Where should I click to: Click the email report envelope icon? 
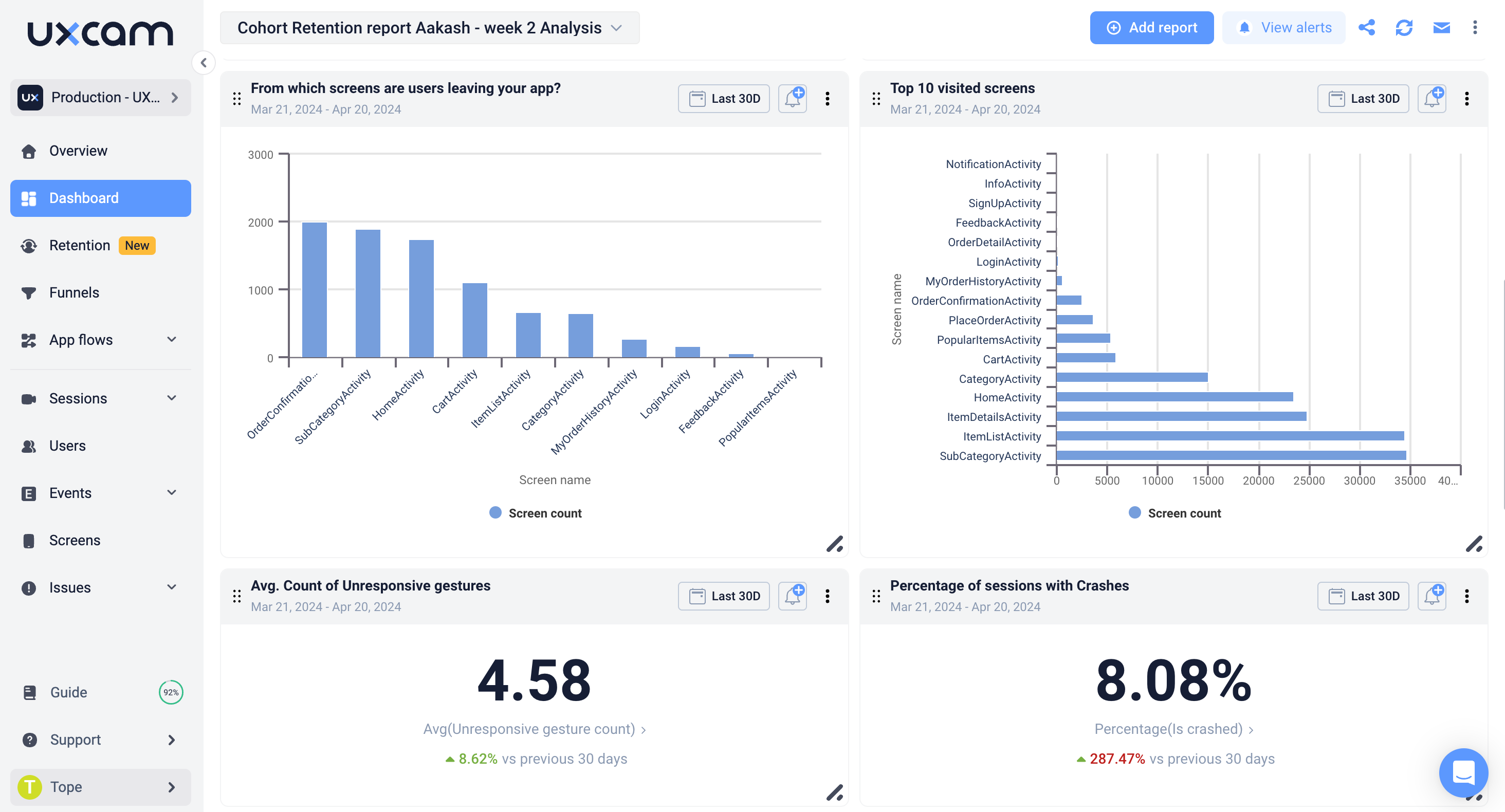[1441, 27]
